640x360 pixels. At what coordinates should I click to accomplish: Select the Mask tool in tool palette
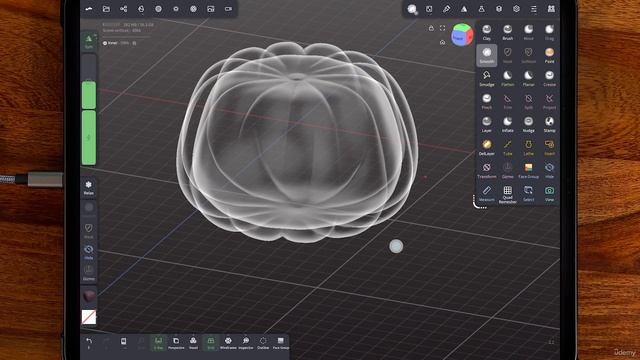[507, 55]
